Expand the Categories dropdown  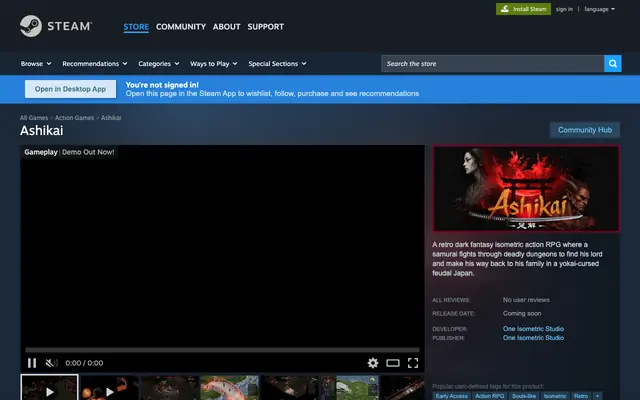tap(159, 64)
